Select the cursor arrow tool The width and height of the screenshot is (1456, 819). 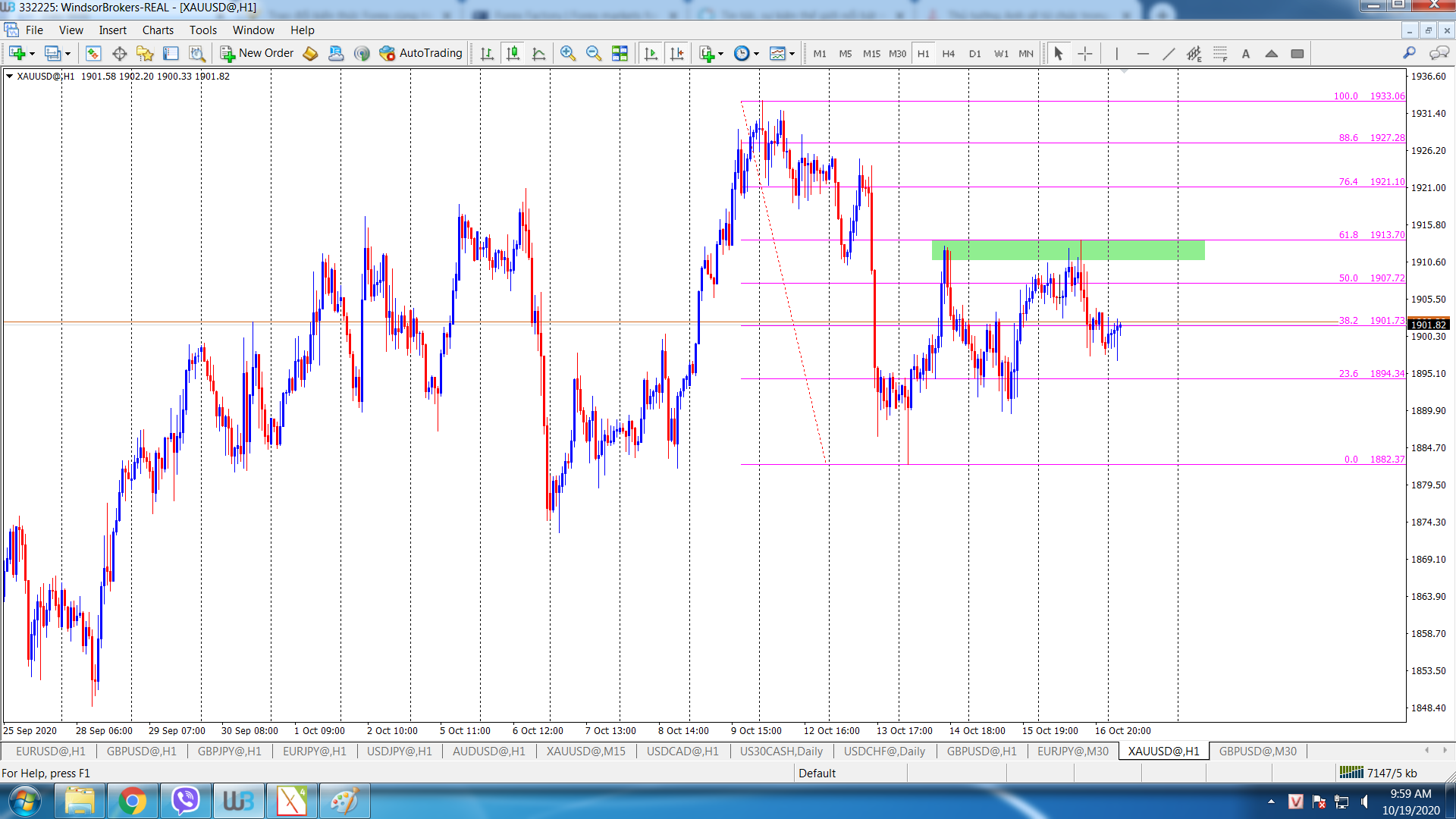(1059, 53)
